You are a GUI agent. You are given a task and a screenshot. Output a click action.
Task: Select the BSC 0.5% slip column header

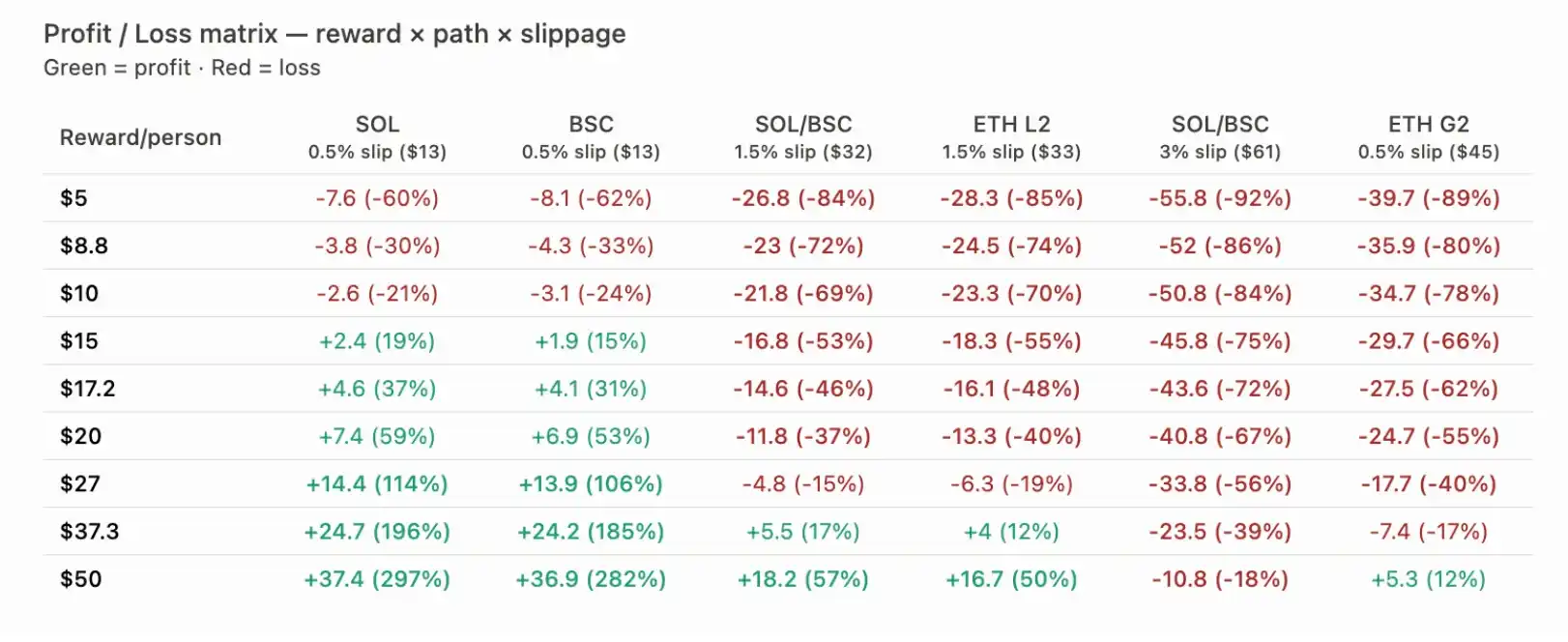pyautogui.click(x=591, y=137)
